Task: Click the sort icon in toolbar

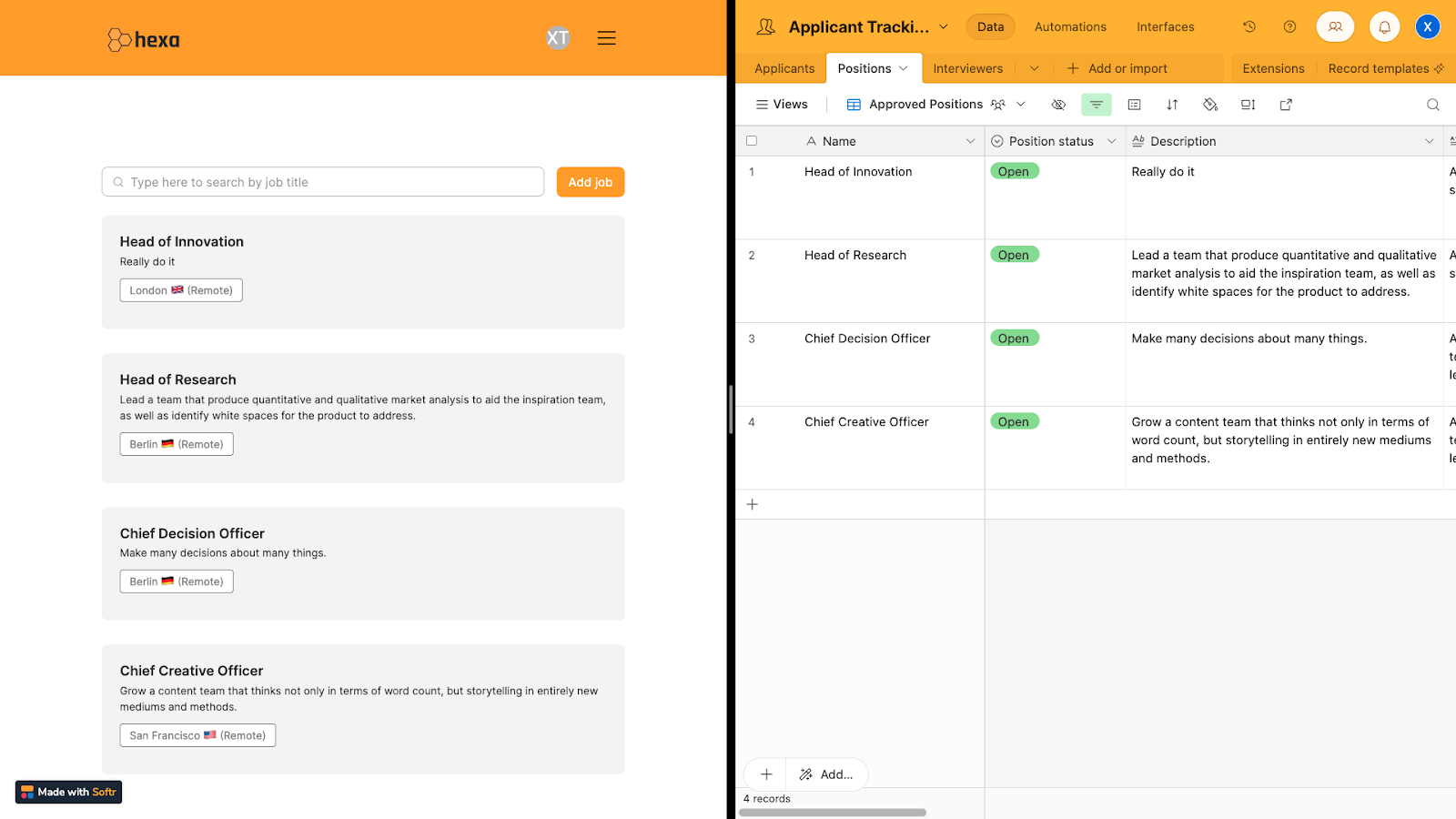Action: click(x=1172, y=105)
